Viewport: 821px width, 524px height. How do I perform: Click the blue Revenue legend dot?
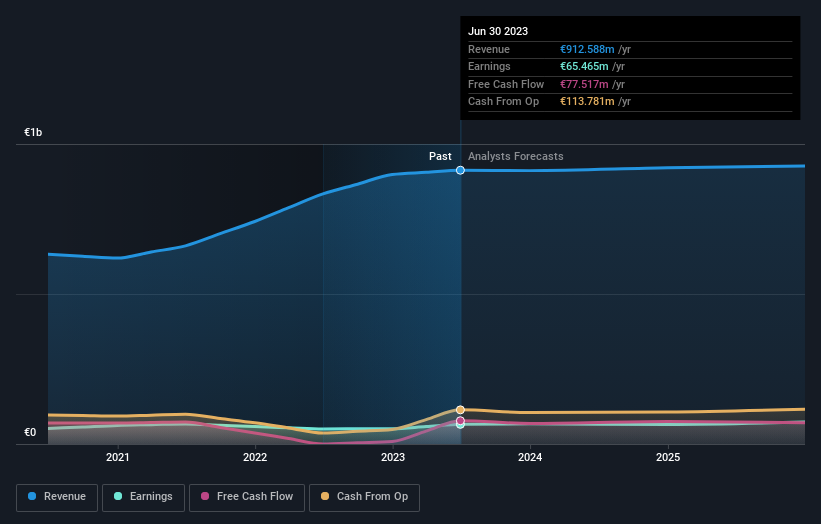[x=32, y=496]
